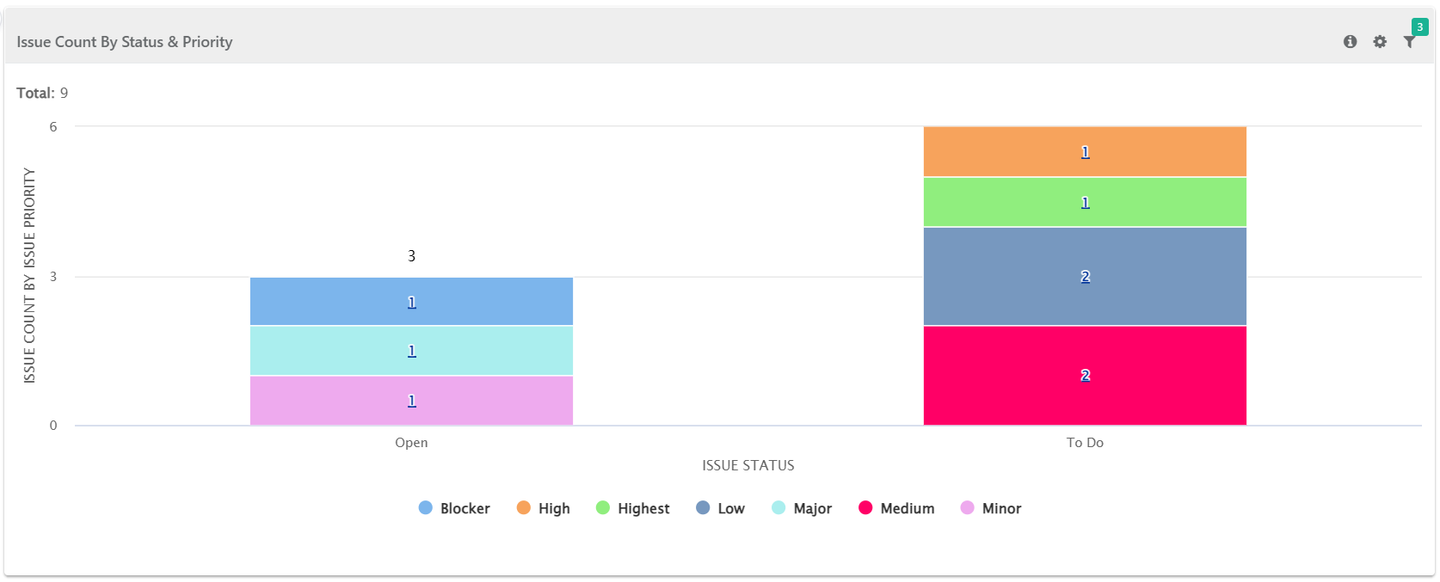Open the Blocker count link in Open bar
Screen dimensions: 1440x582
[411, 301]
